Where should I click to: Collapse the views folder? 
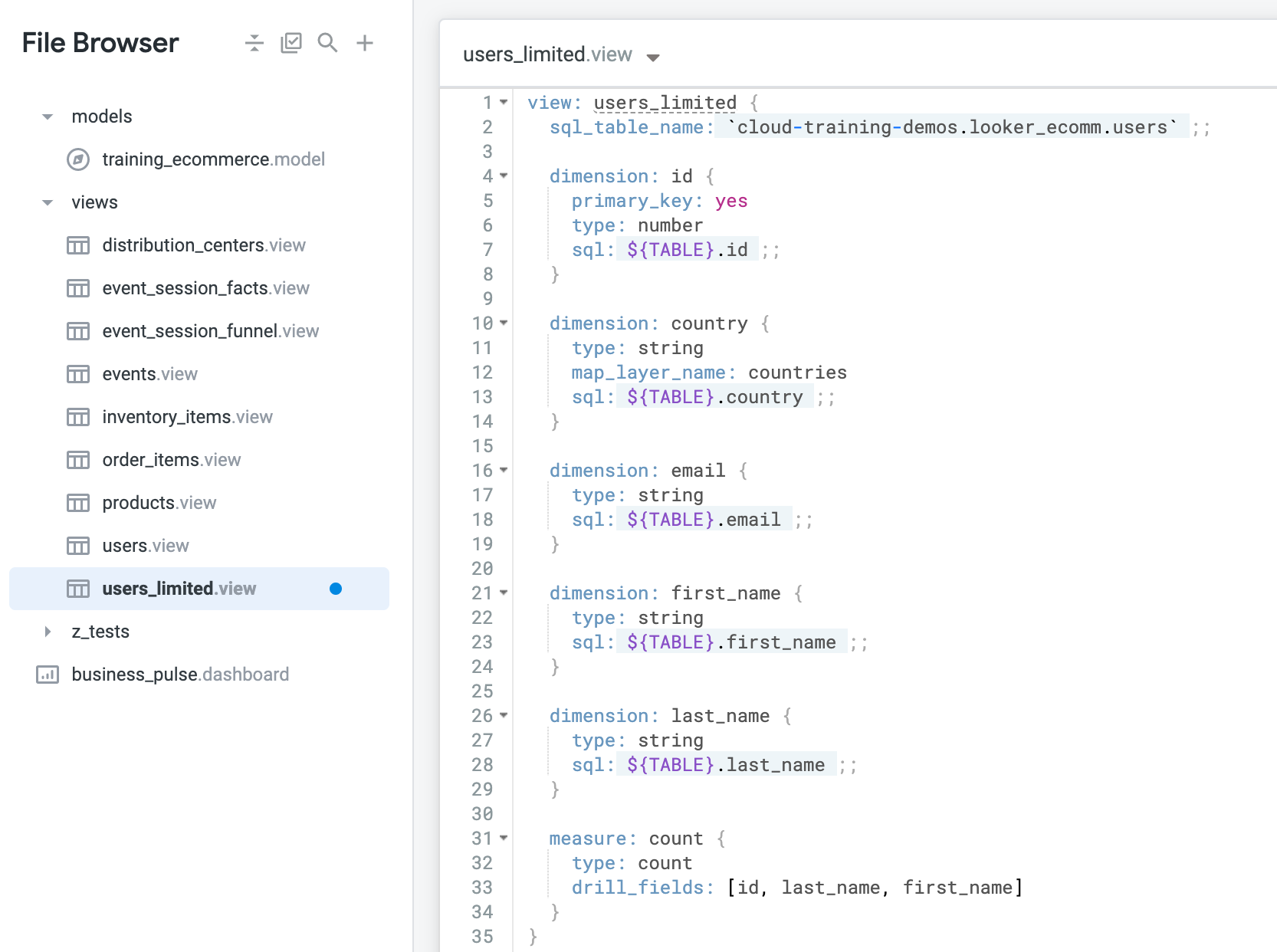pos(48,203)
